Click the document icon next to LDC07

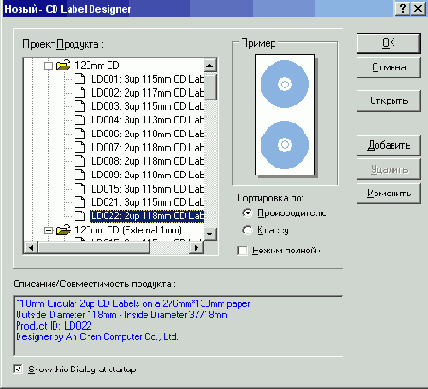[x=80, y=147]
